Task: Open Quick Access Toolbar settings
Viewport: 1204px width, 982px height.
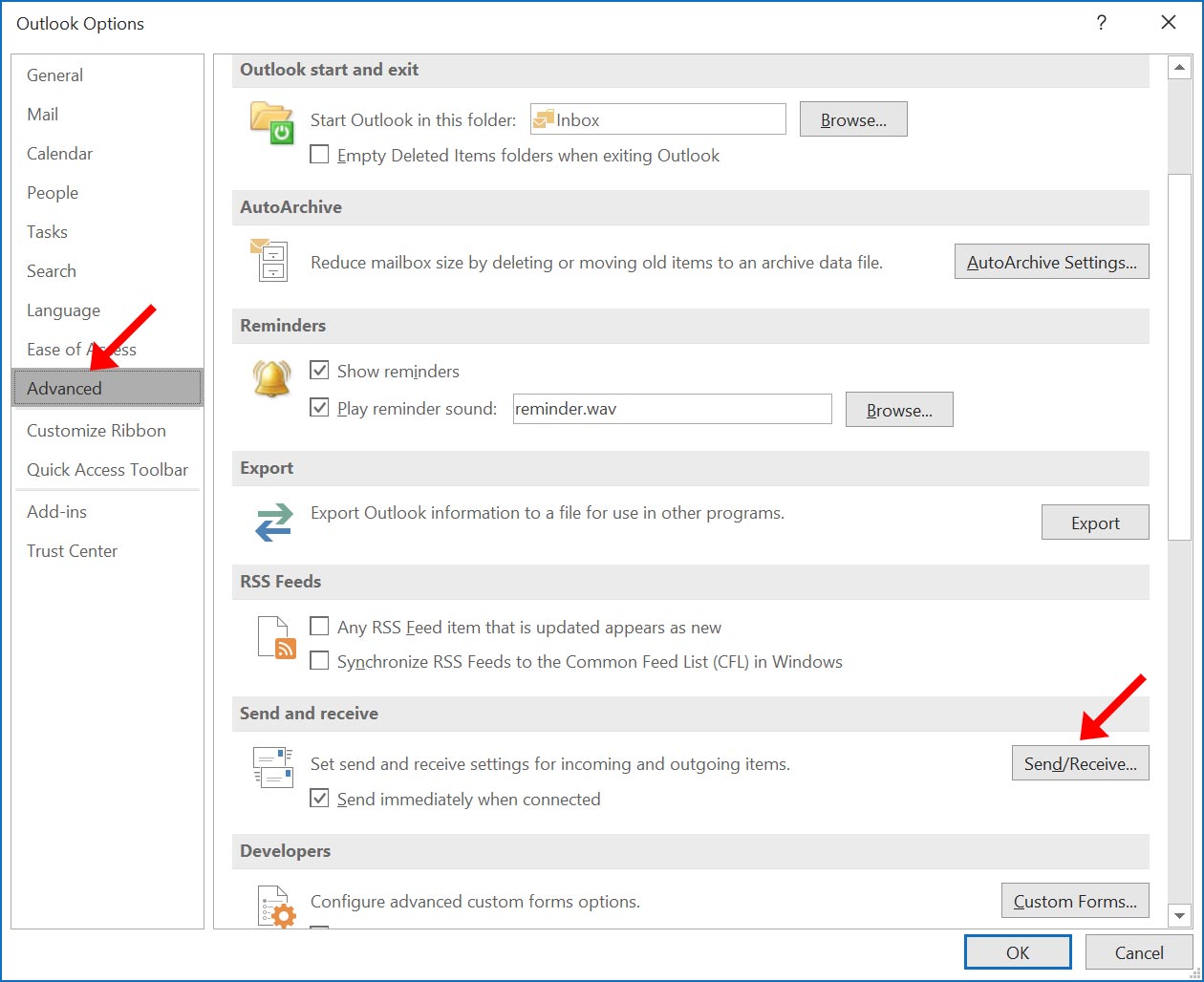Action: tap(107, 470)
